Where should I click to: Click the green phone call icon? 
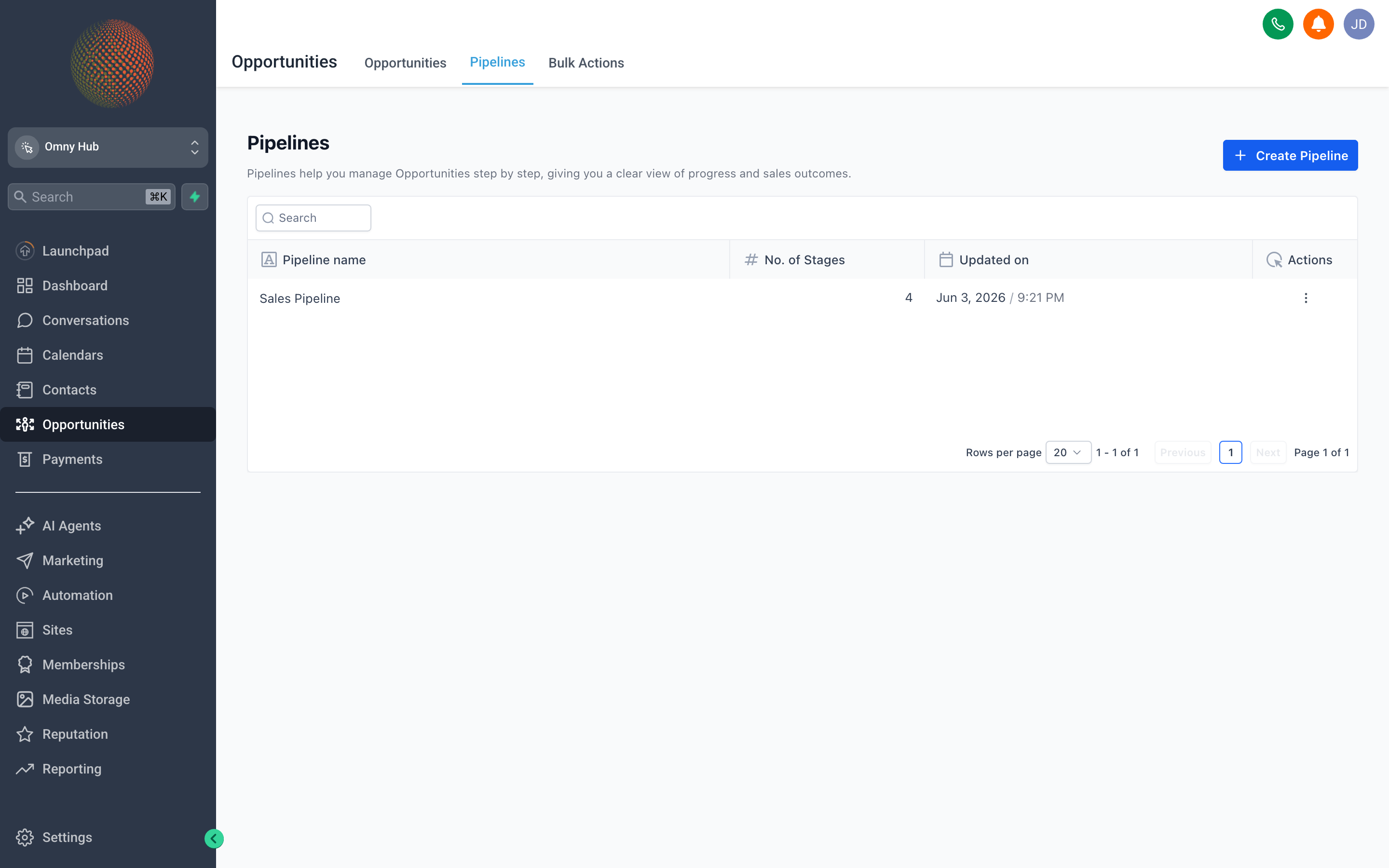point(1278,24)
